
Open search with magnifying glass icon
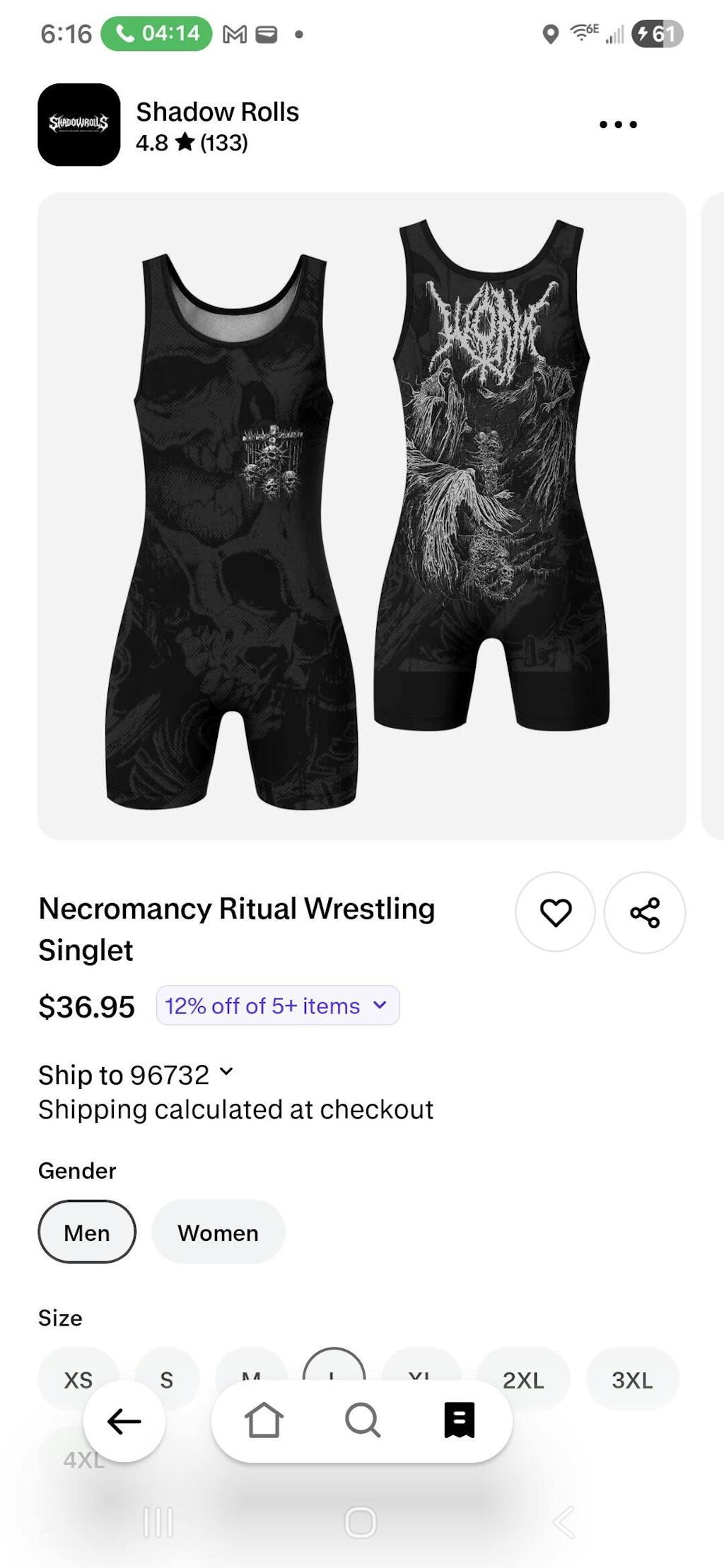tap(362, 1420)
